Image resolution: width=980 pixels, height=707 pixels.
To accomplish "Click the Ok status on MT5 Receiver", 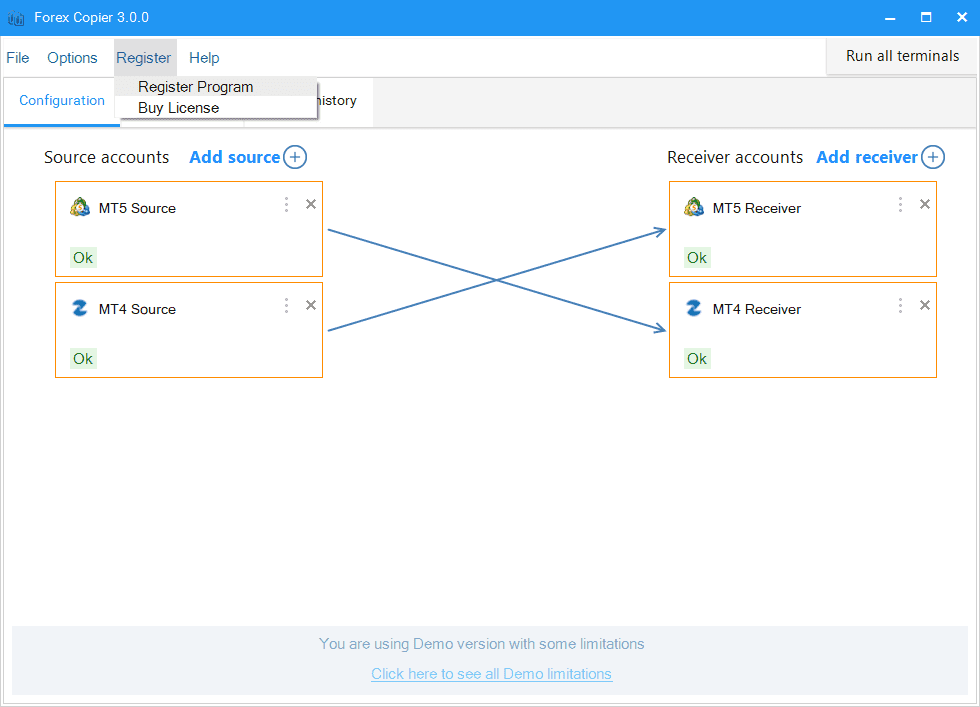I will (697, 258).
